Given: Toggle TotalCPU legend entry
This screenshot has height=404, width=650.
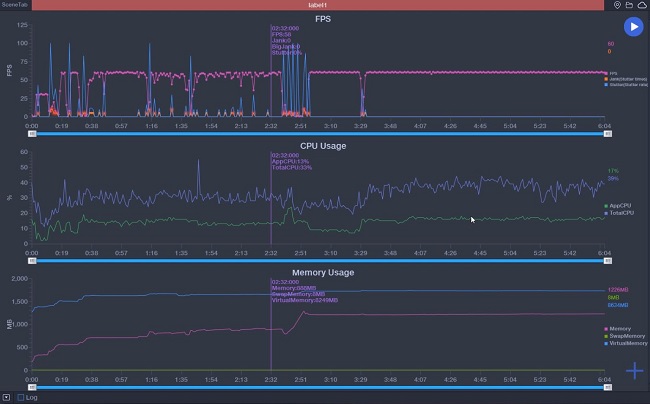Looking at the screenshot, I should pyautogui.click(x=620, y=213).
